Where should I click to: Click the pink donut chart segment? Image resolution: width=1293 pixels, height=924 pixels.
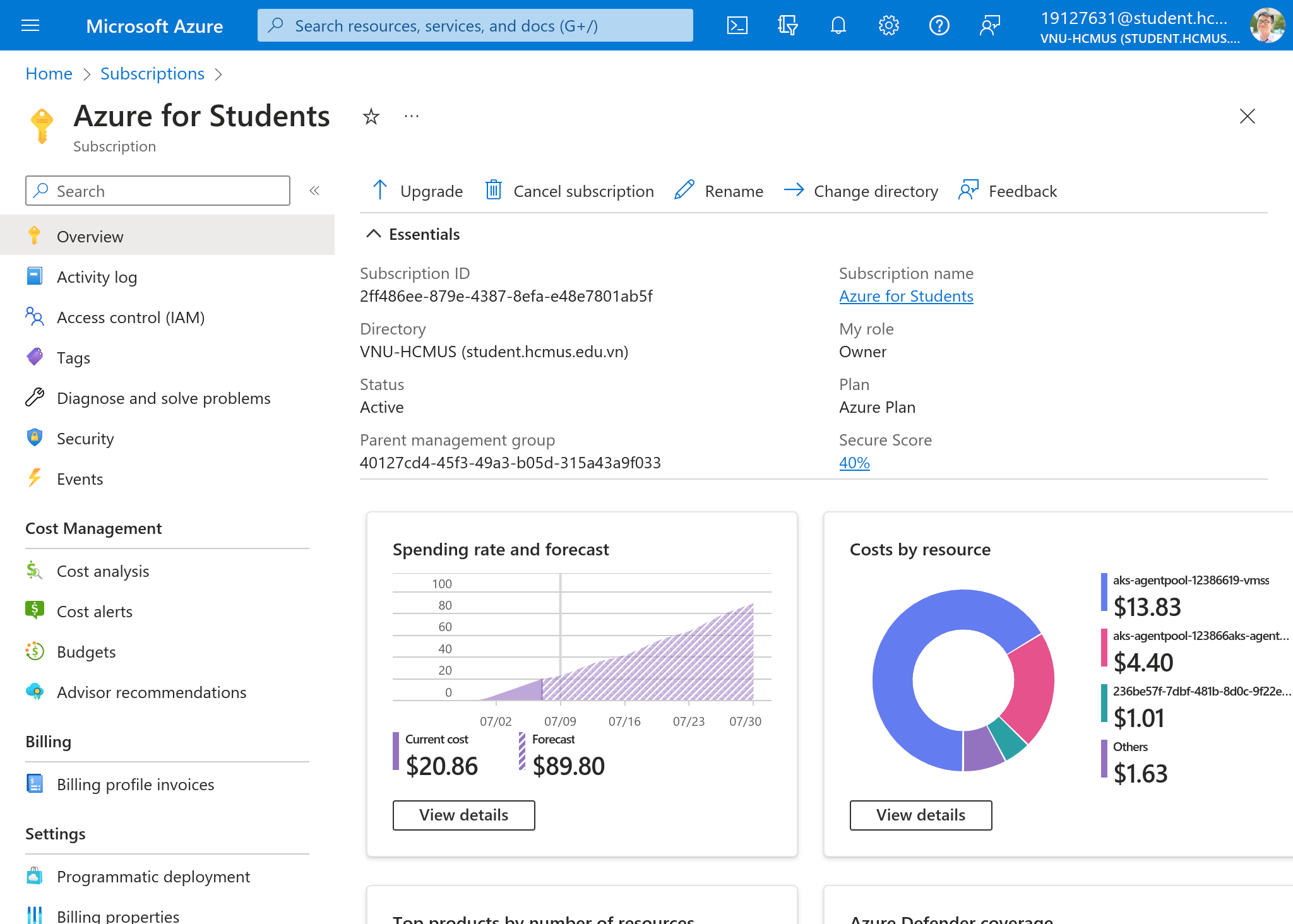point(1032,688)
